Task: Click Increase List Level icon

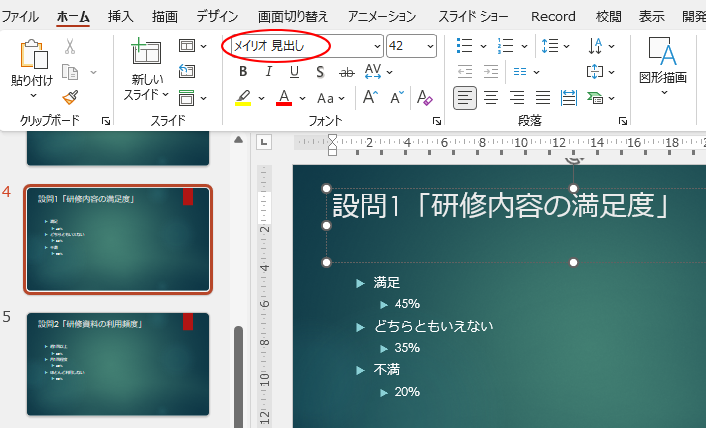Action: (491, 72)
